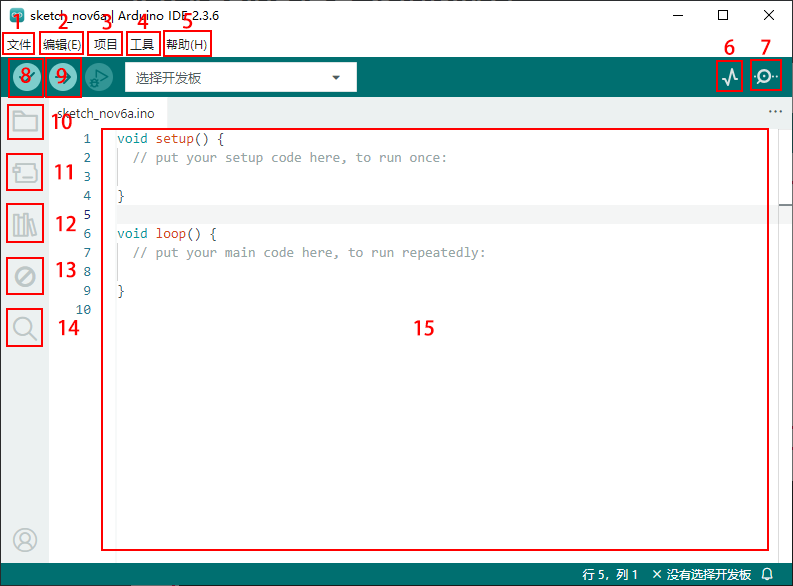This screenshot has height=586, width=793.
Task: Open the editor tab three-dots overflow menu
Action: point(775,111)
